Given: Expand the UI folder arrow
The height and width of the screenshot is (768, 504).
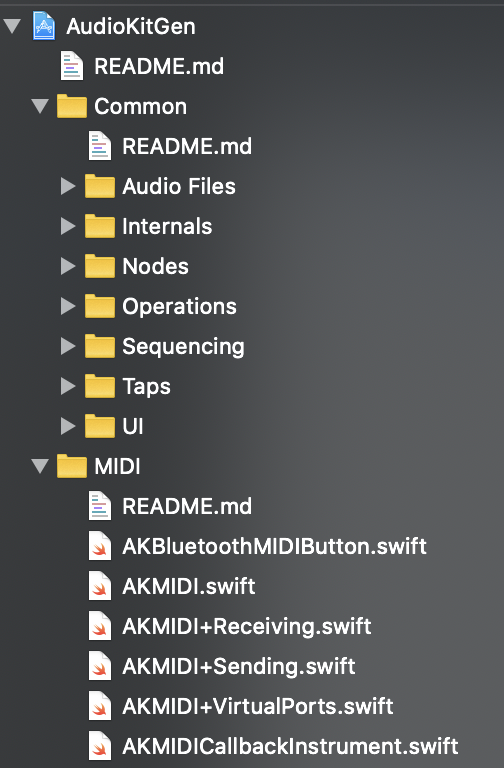Looking at the screenshot, I should (x=68, y=426).
